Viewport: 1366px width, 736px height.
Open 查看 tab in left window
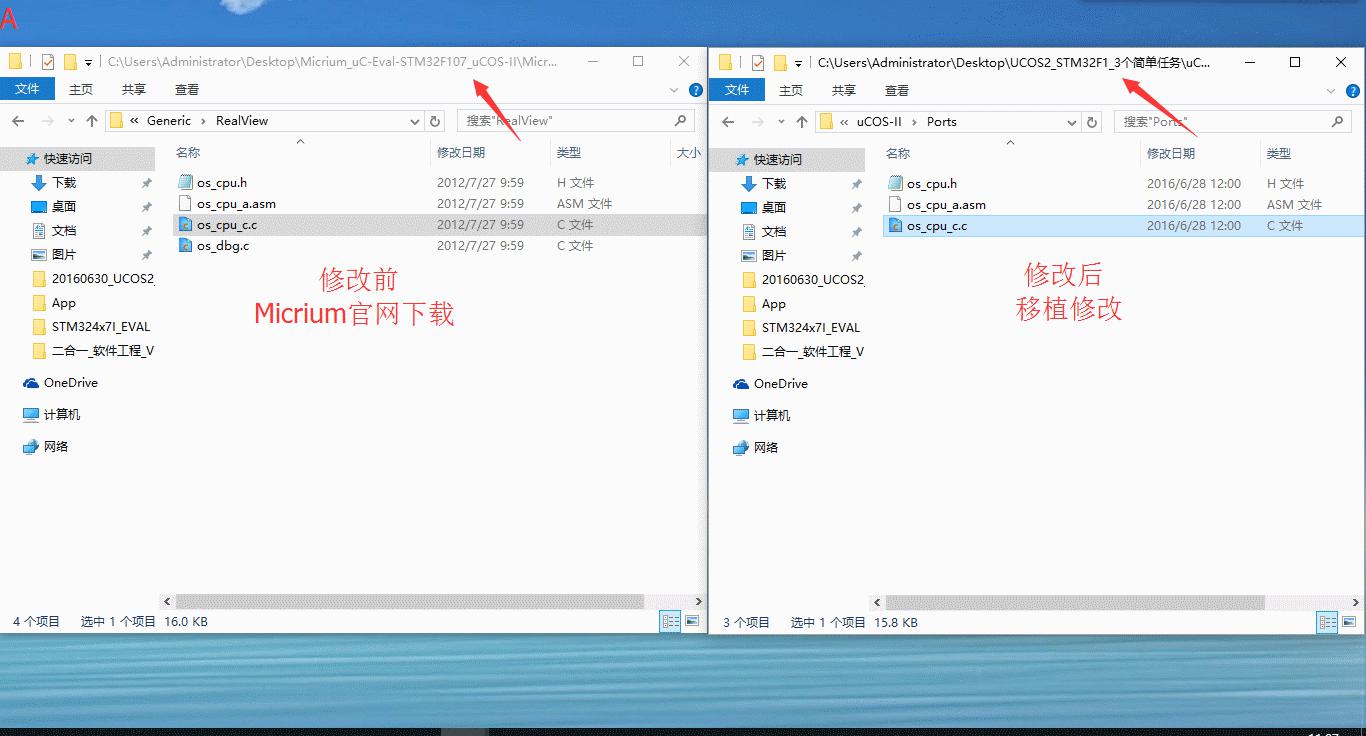click(187, 89)
